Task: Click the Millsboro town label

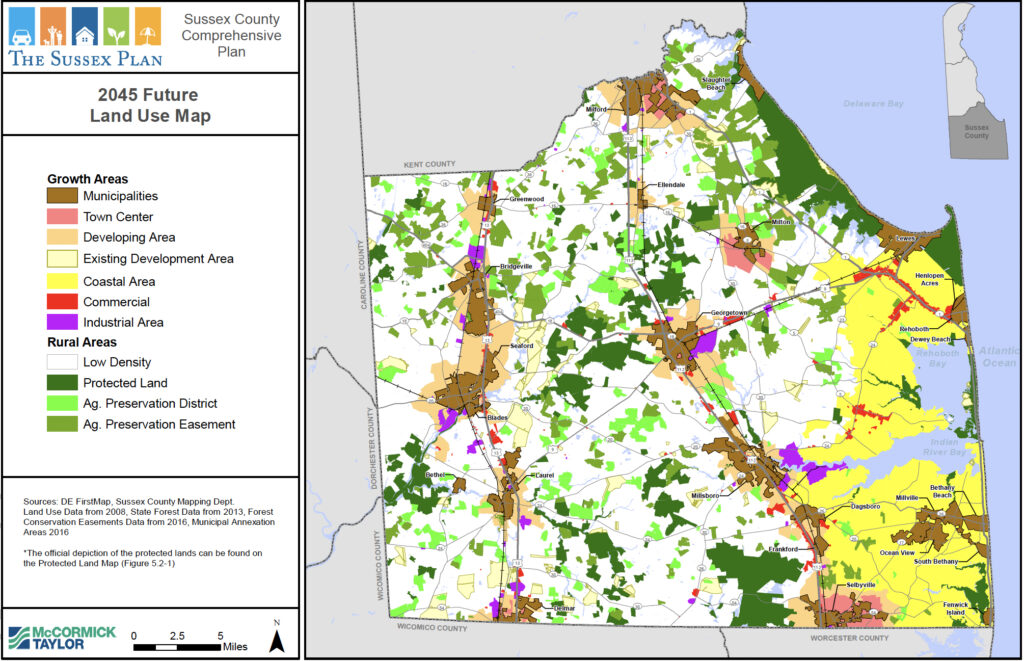Action: point(705,496)
